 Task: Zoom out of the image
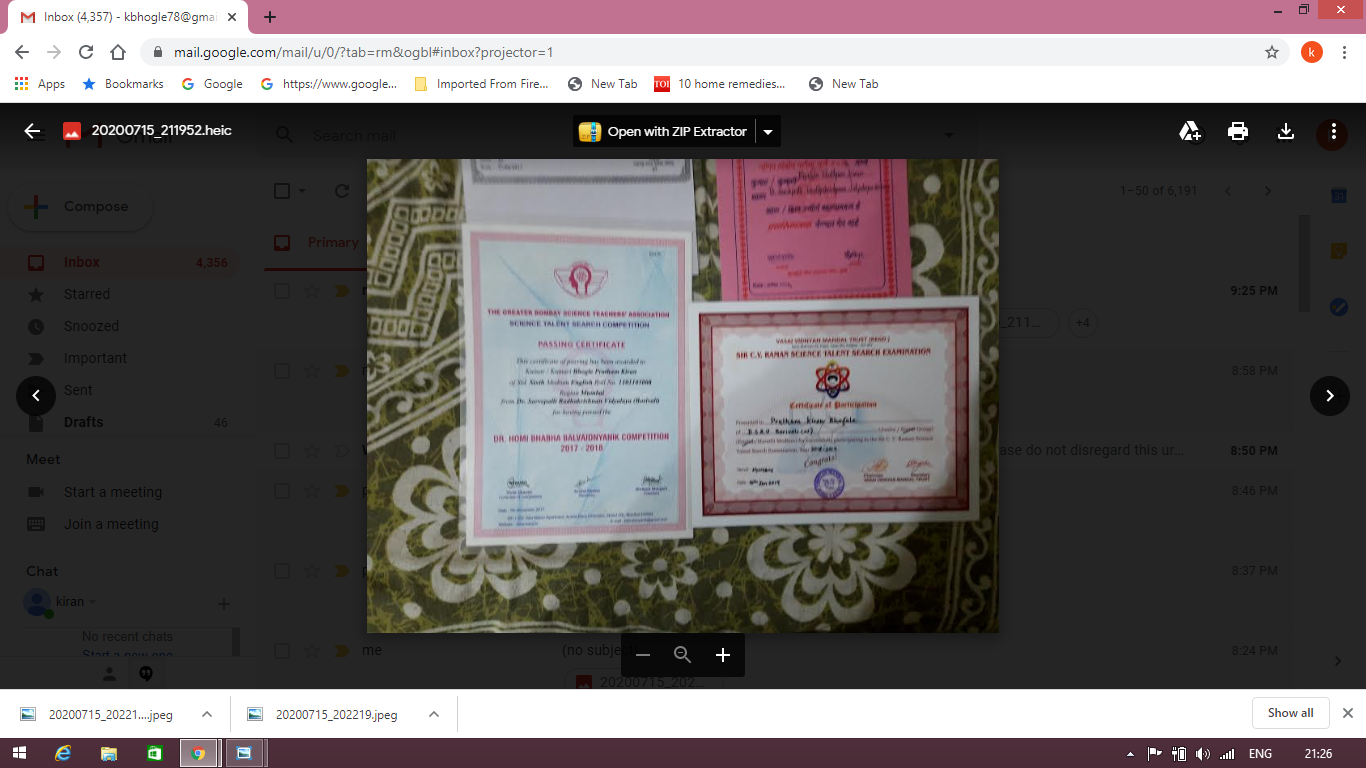(x=643, y=655)
